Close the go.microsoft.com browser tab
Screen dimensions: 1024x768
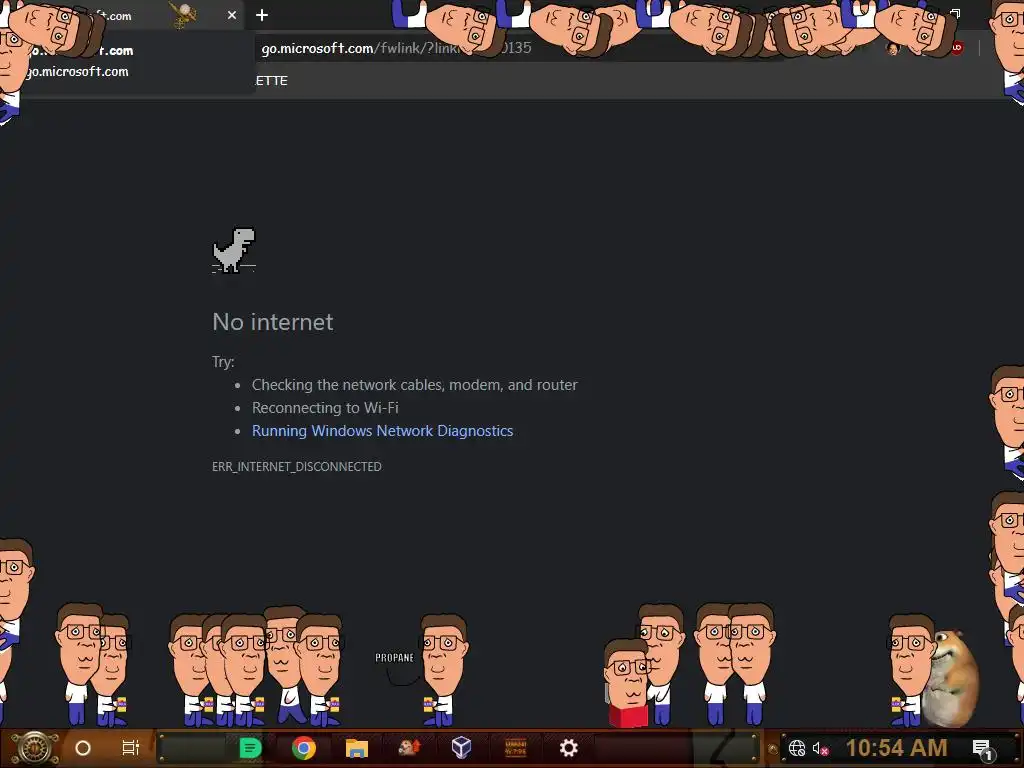(232, 15)
